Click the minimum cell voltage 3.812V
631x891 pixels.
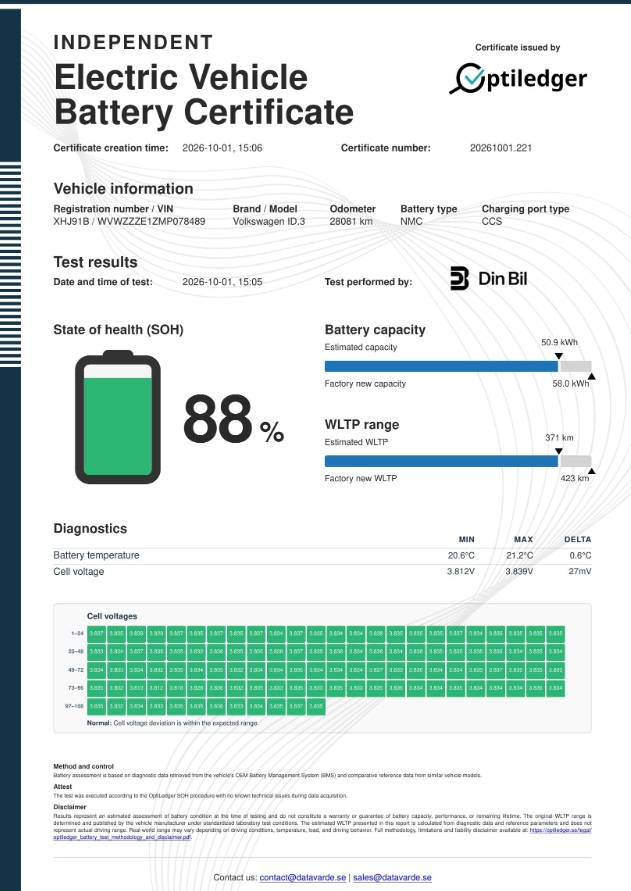tap(460, 571)
